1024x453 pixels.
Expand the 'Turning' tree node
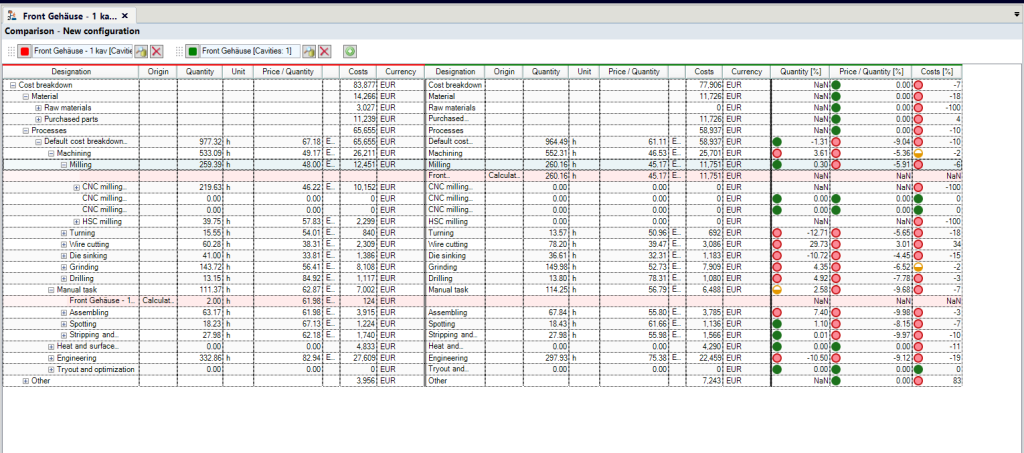click(64, 233)
